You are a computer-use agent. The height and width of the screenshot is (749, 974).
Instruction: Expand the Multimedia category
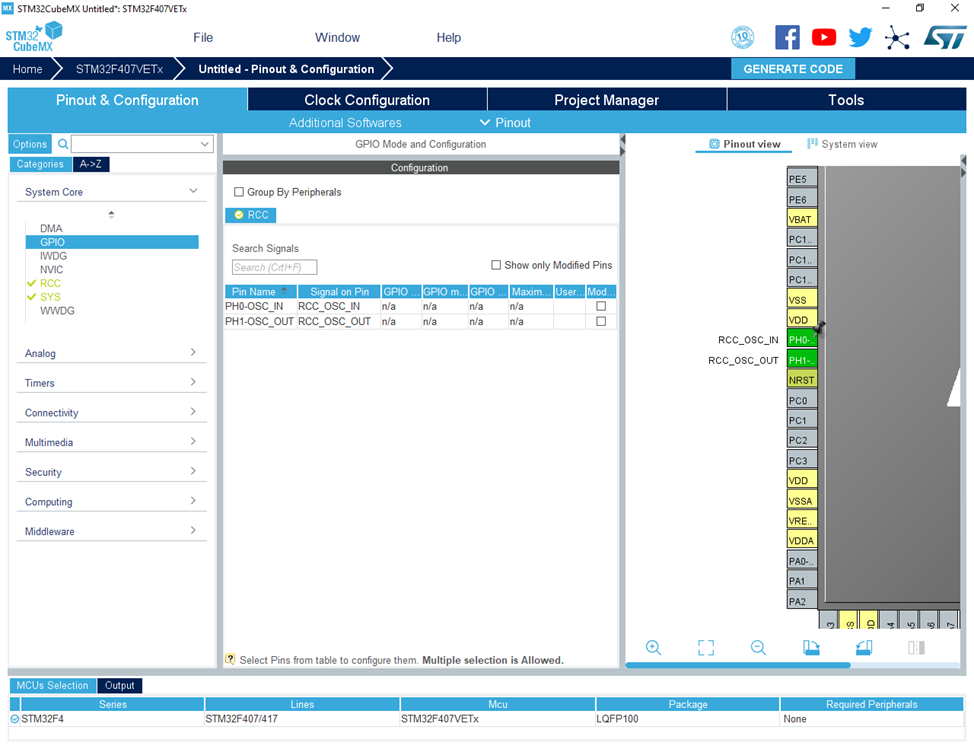(x=193, y=442)
